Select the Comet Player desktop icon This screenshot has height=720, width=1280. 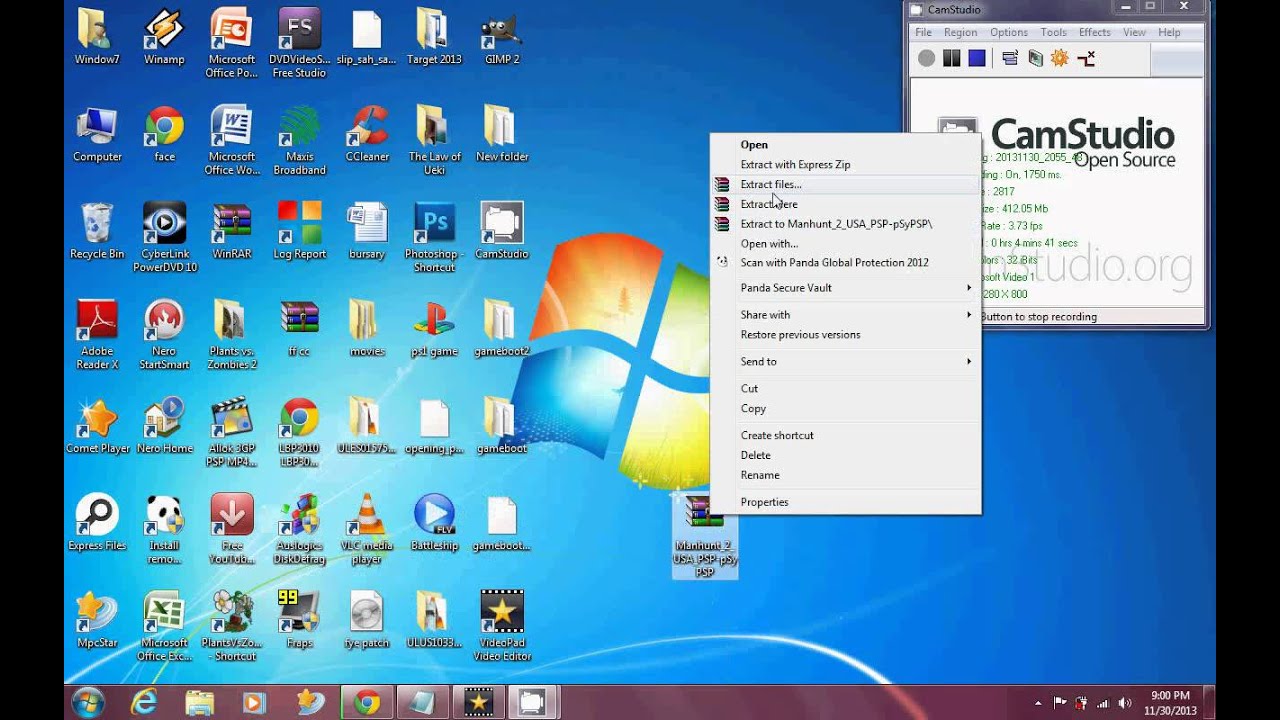97,426
